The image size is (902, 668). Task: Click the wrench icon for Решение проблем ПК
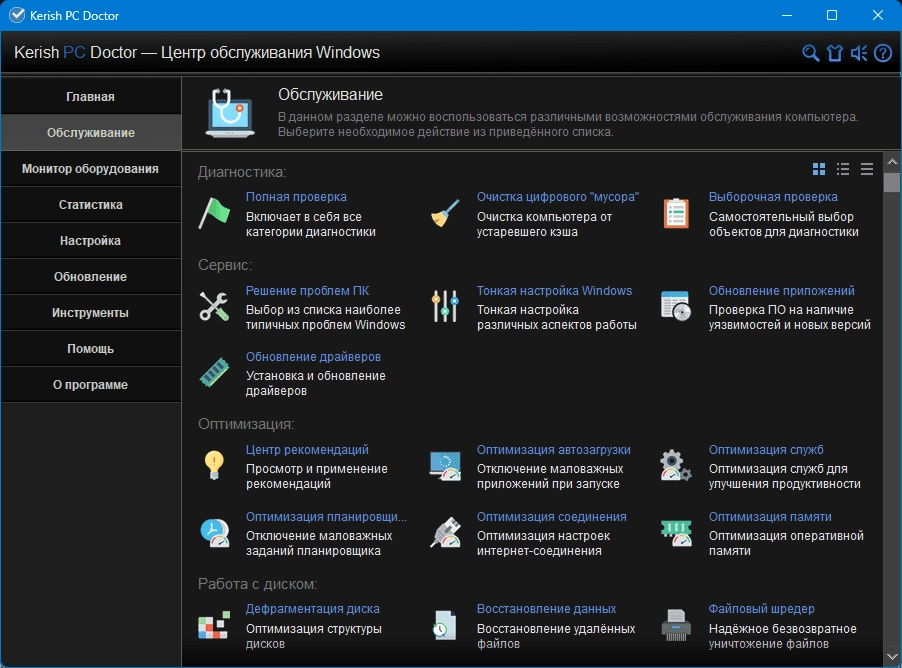click(214, 306)
